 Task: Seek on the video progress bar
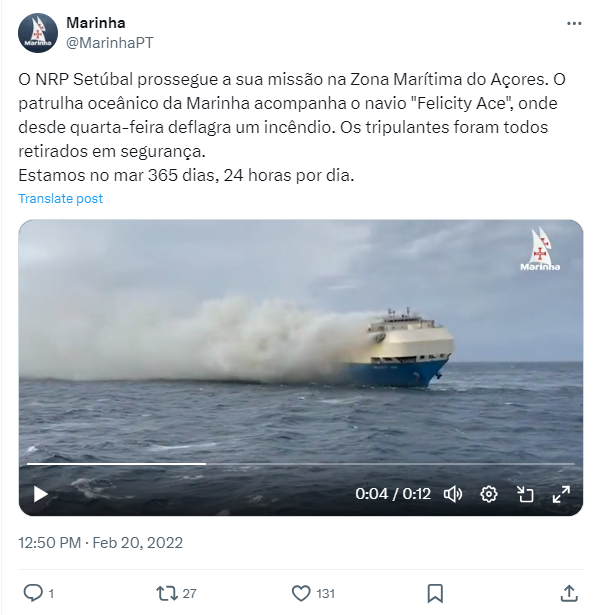click(300, 464)
